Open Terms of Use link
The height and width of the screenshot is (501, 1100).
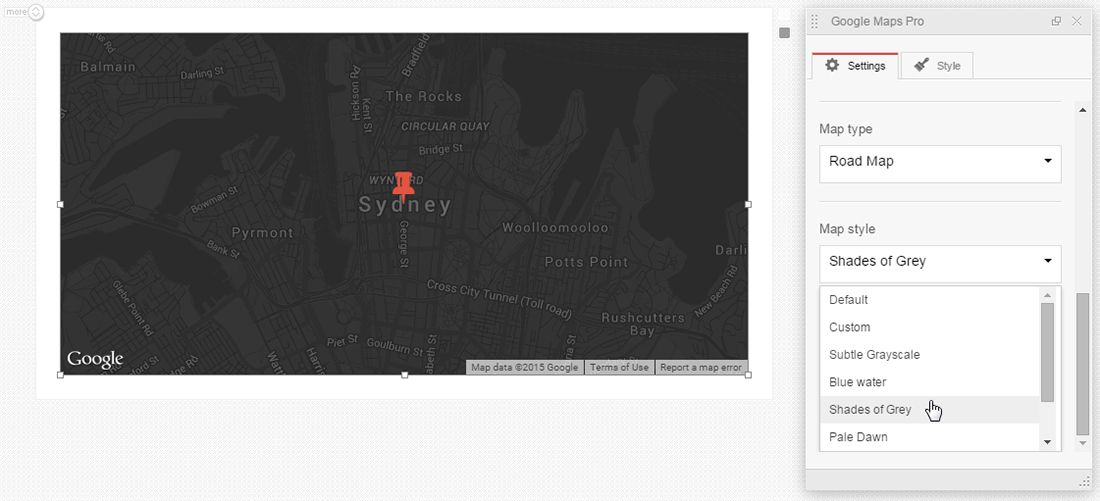pos(619,367)
